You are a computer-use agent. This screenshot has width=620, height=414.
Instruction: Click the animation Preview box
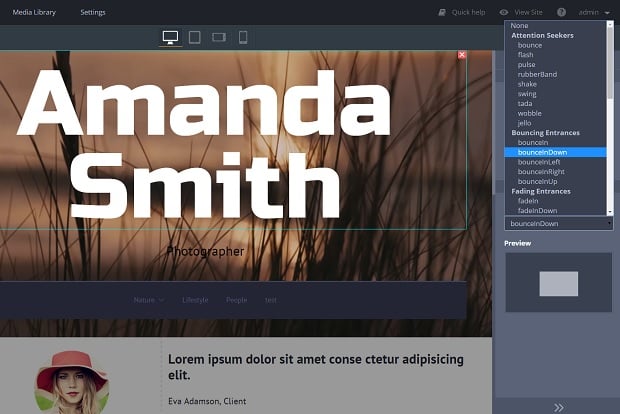tap(558, 283)
